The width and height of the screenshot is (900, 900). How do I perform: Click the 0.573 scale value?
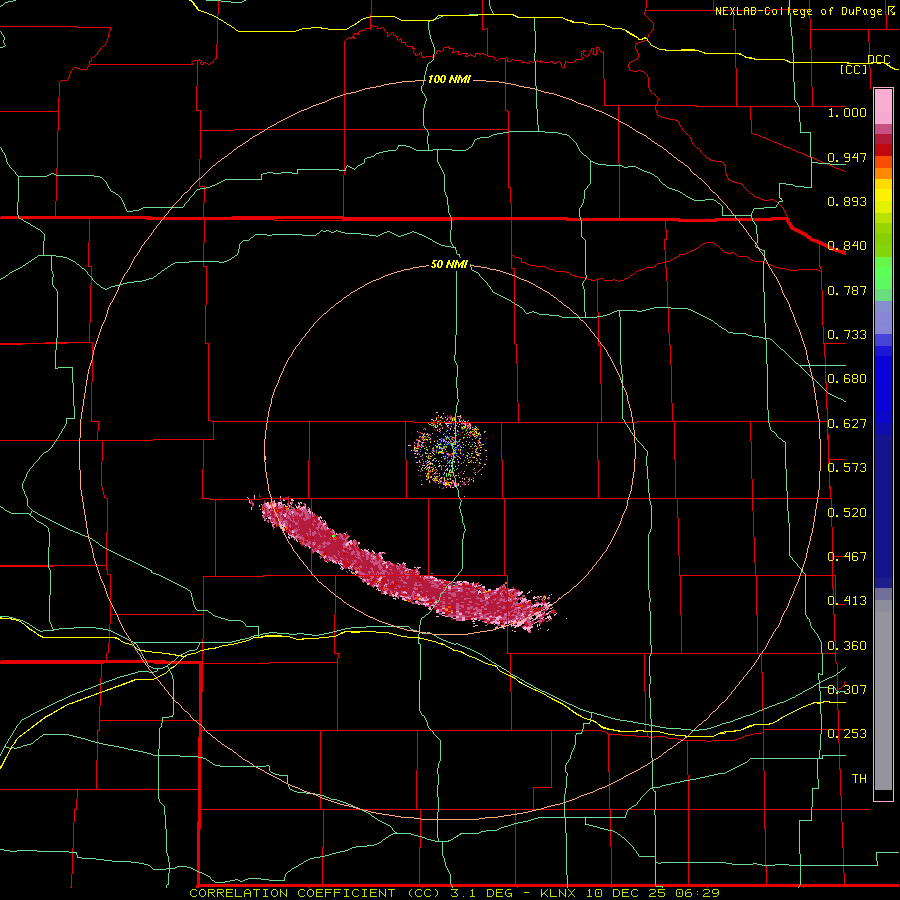(847, 468)
